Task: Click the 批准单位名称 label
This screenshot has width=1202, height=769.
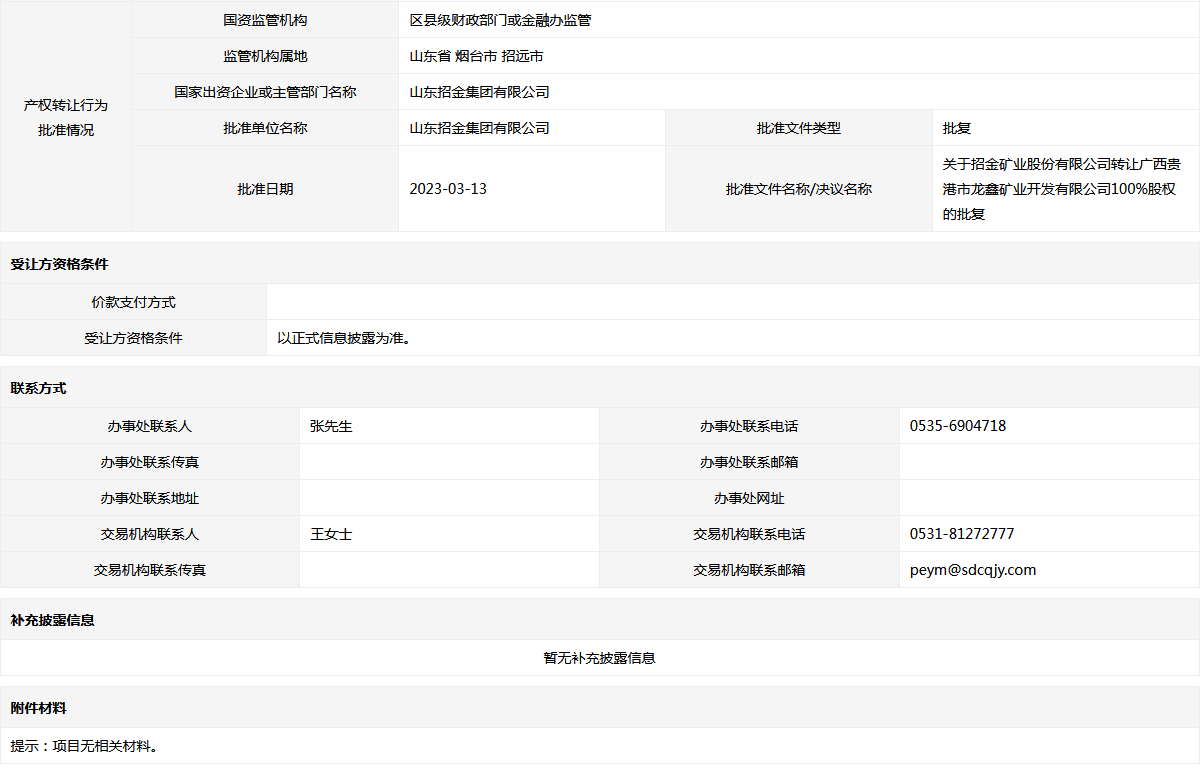Action: tap(265, 128)
